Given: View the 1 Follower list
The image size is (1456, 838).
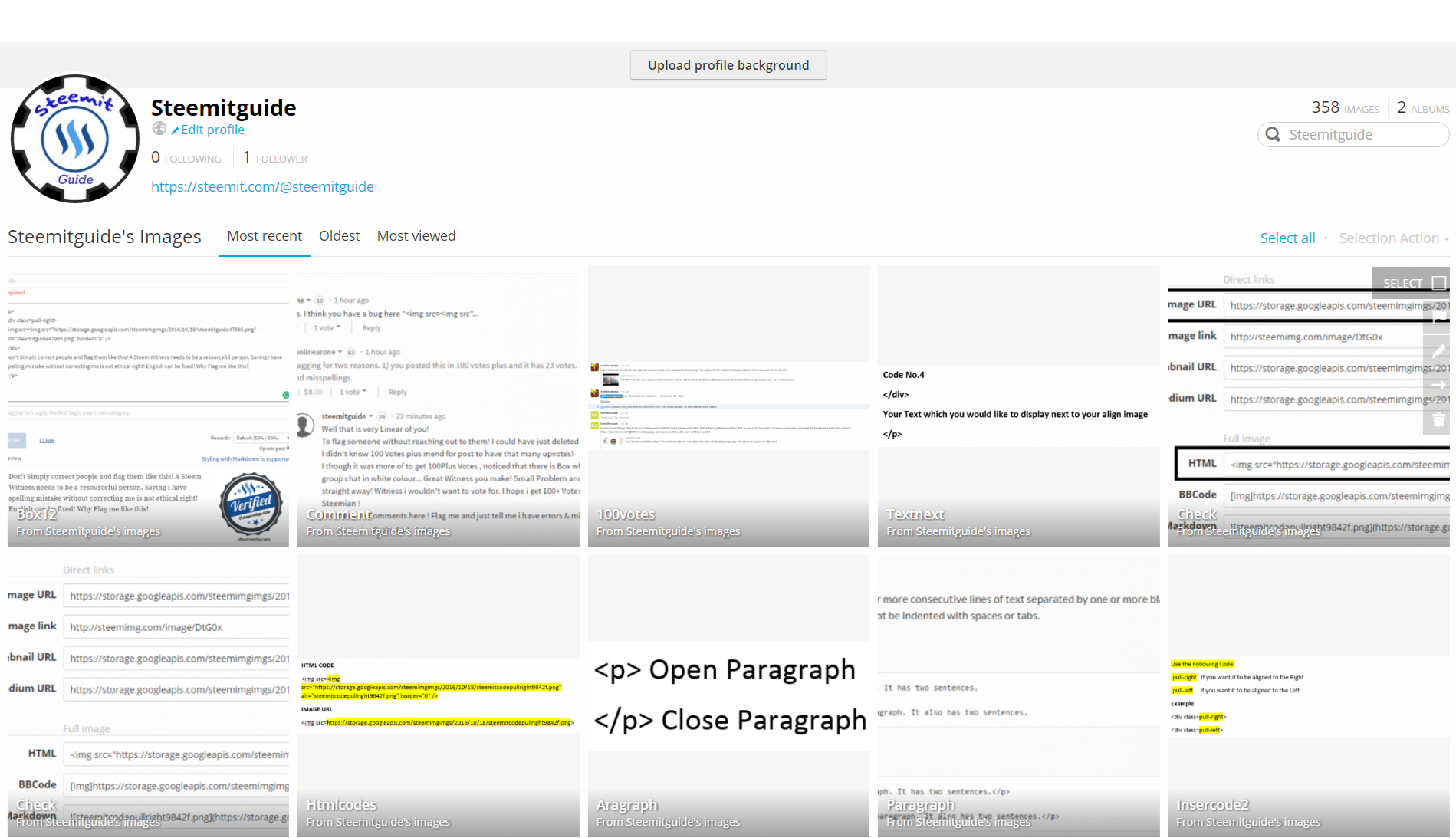Looking at the screenshot, I should pos(275,157).
